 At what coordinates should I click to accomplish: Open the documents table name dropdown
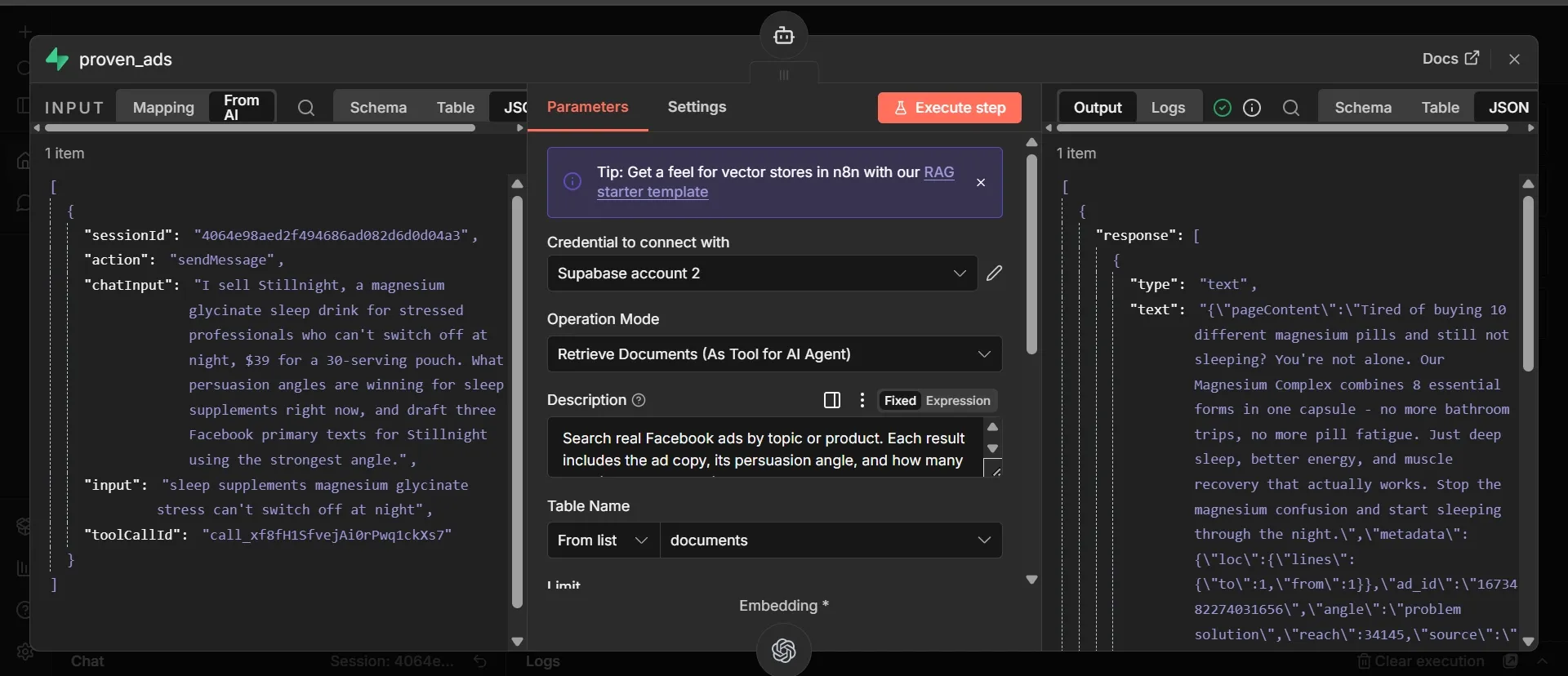point(831,540)
